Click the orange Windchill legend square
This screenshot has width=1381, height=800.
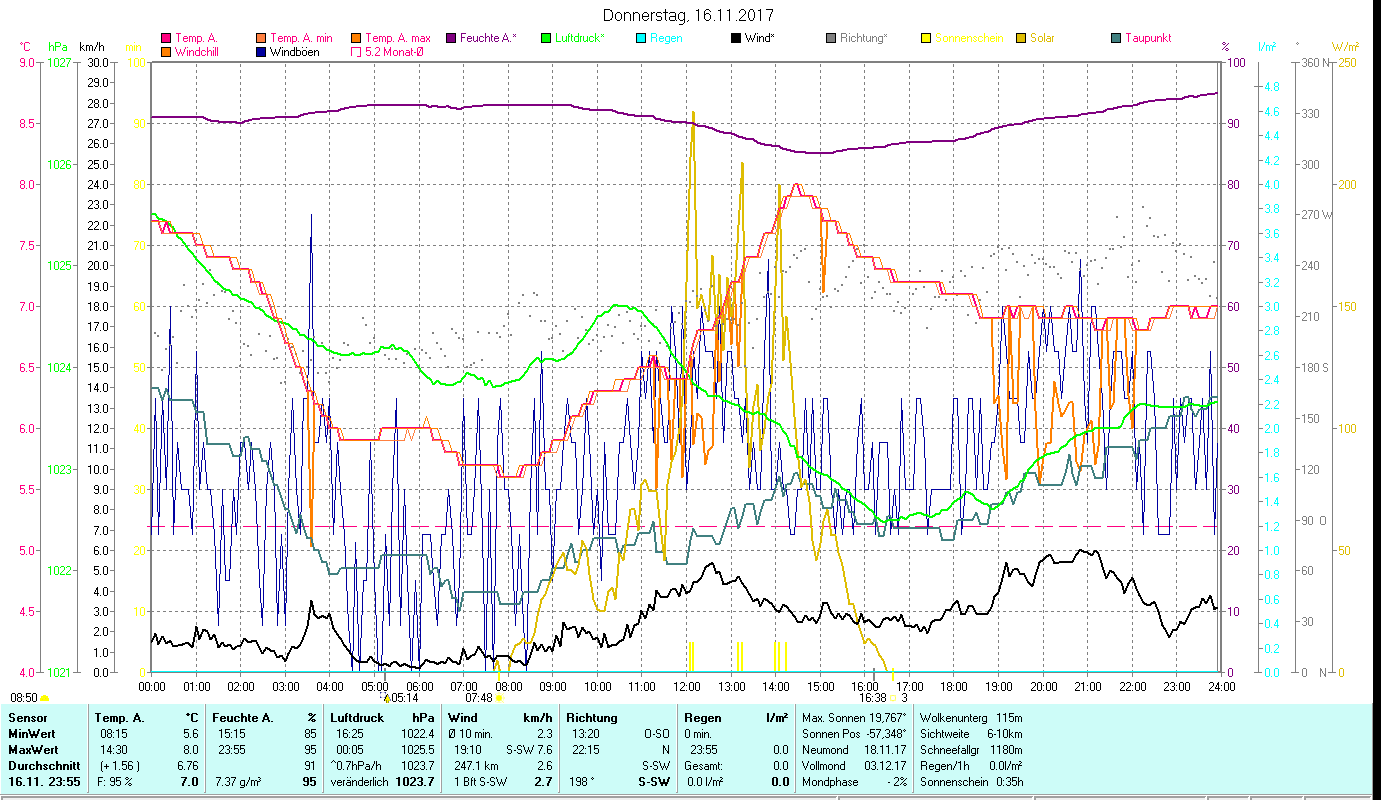(166, 52)
